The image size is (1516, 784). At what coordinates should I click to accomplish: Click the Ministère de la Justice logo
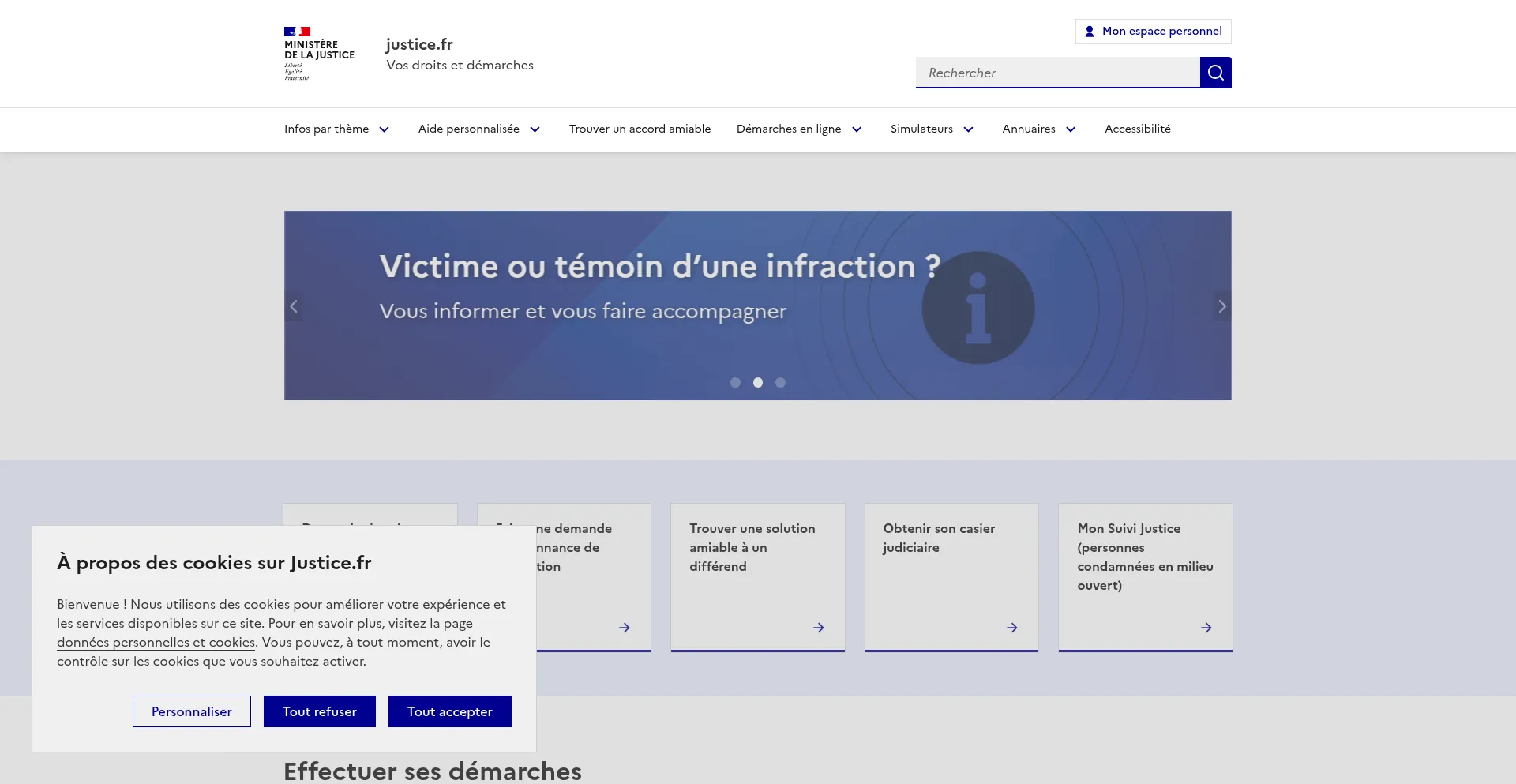(x=319, y=54)
